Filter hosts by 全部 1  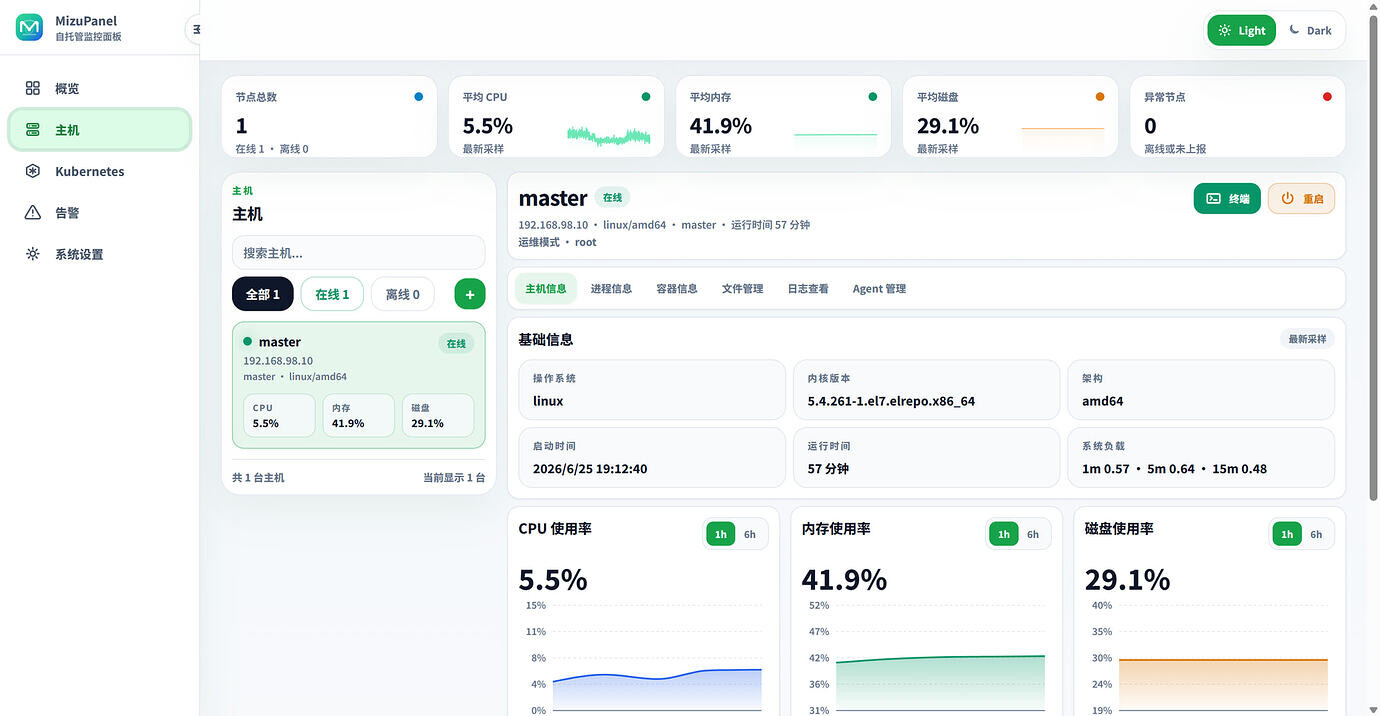263,294
